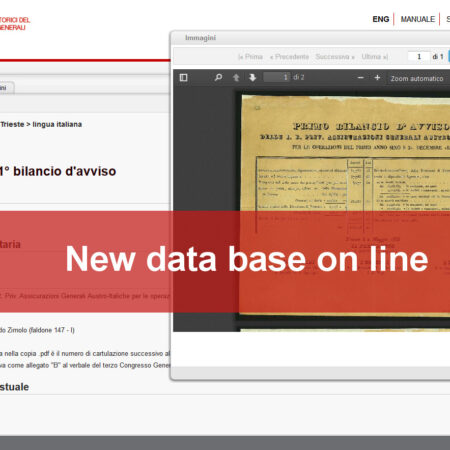Select the image number field showing 1
Image resolution: width=450 pixels, height=450 pixels.
(x=418, y=57)
